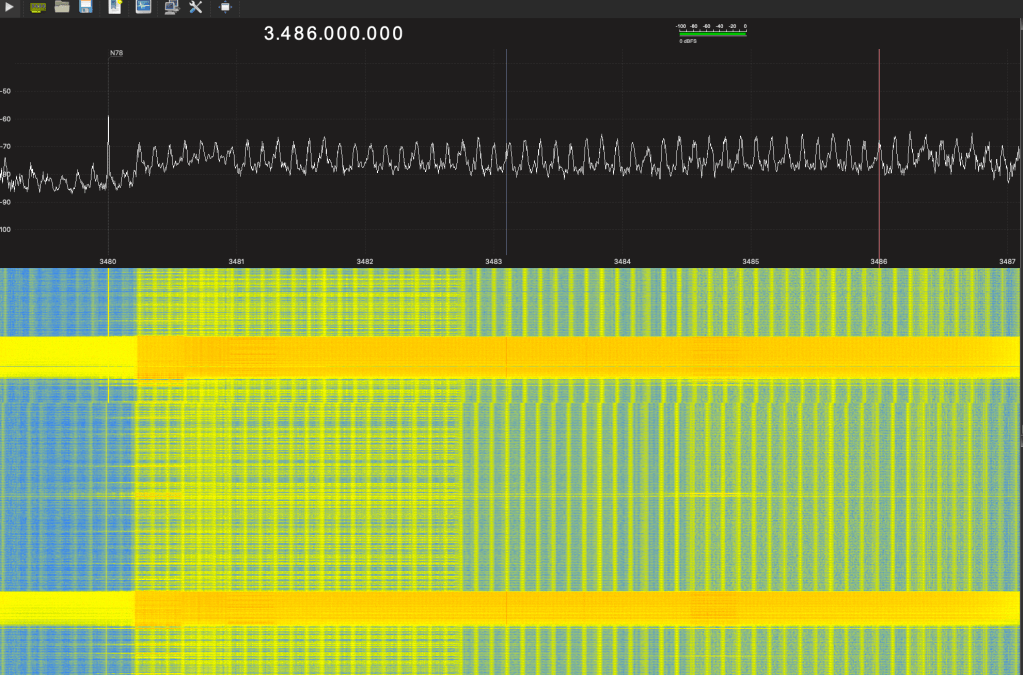The width and height of the screenshot is (1023, 675).
Task: Open remote control settings wrench icon
Action: [x=196, y=8]
